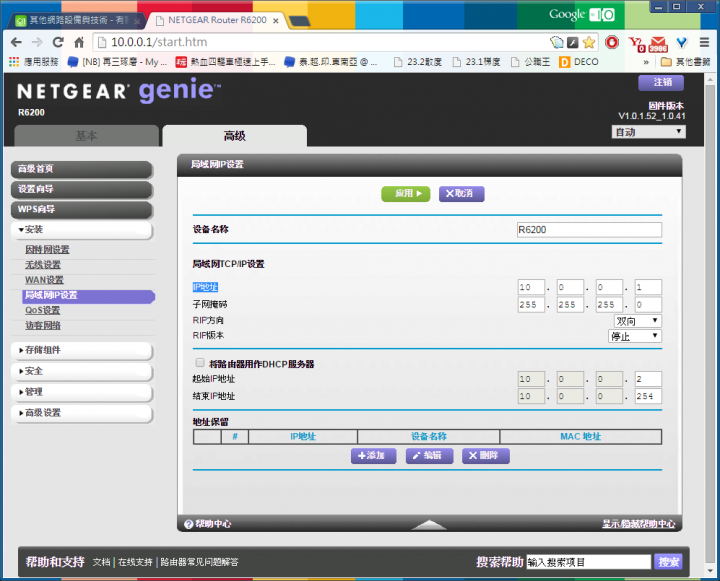Open LAN IP Setup (局域网IP设置) link
The width and height of the screenshot is (720, 581).
tap(88, 295)
